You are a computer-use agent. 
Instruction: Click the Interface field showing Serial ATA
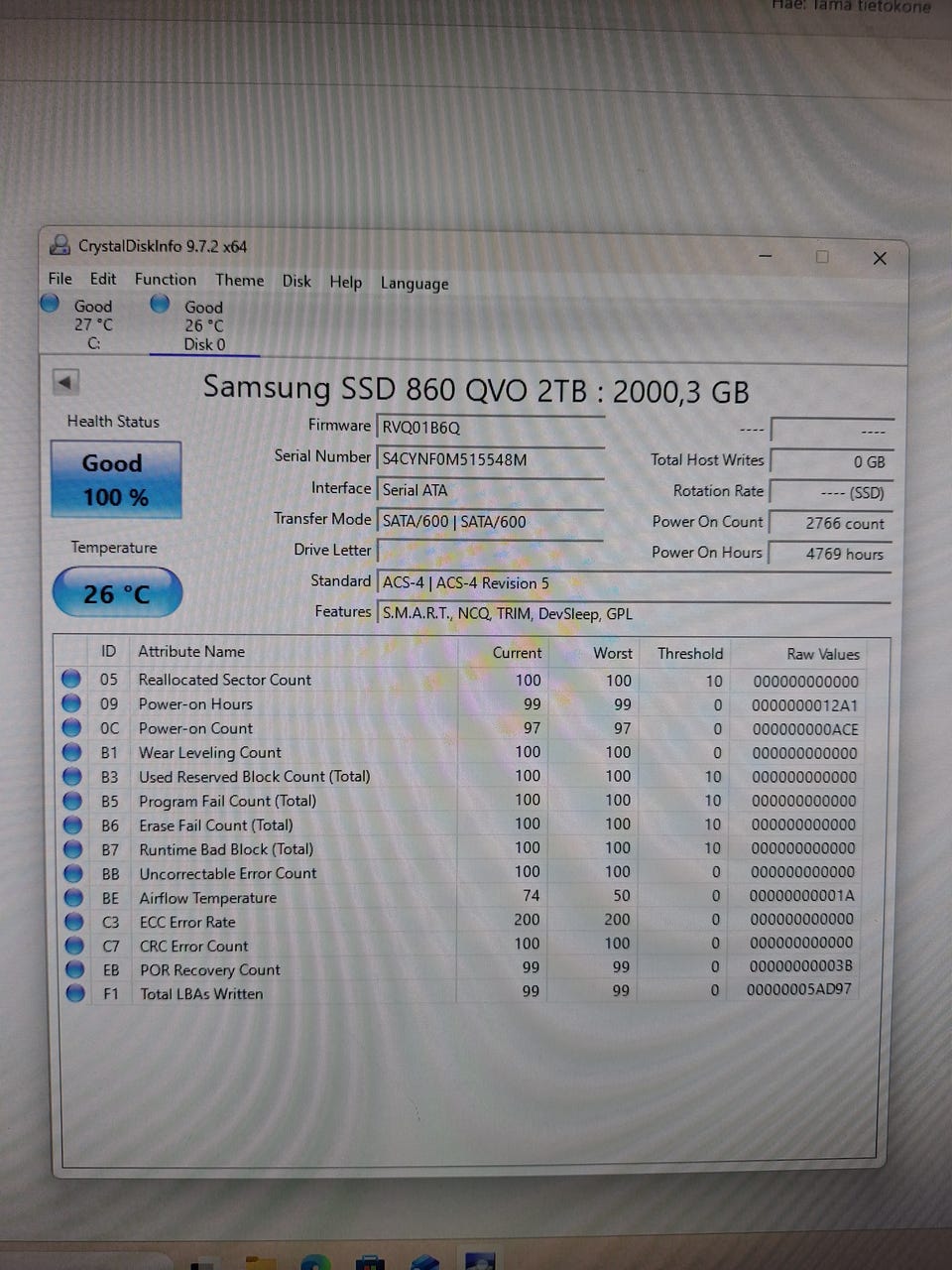pyautogui.click(x=491, y=489)
